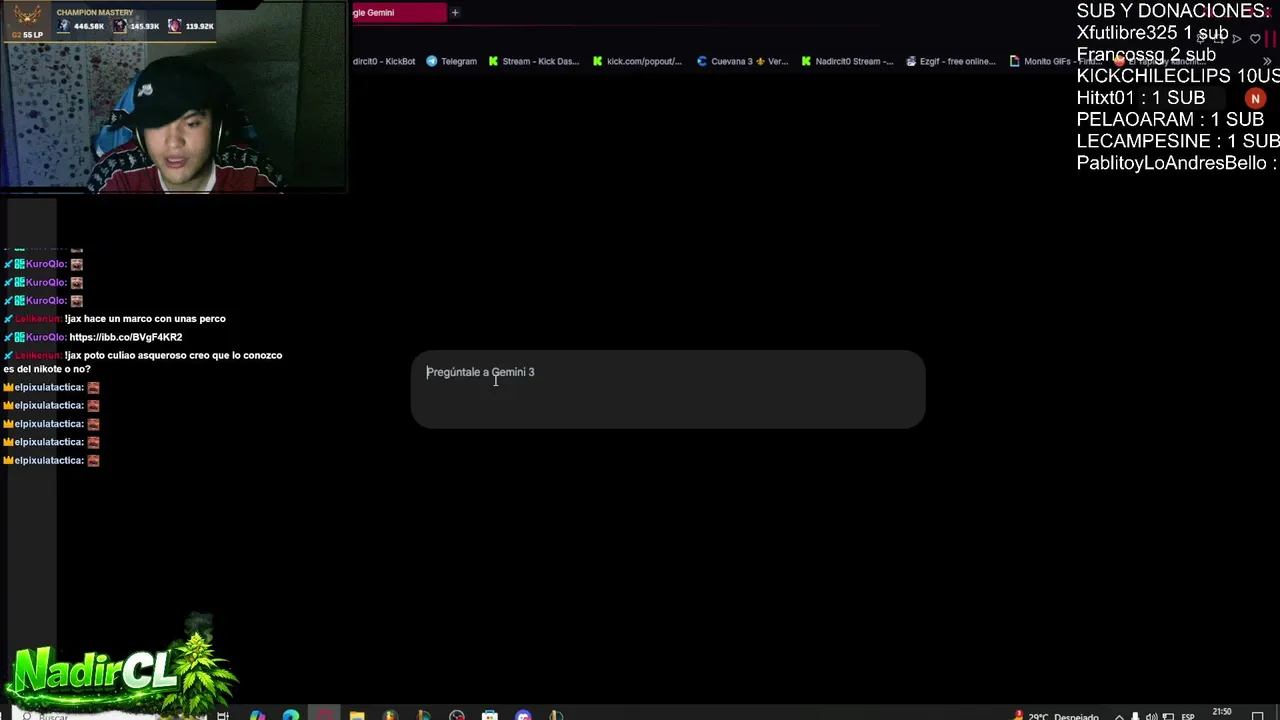Focus the Pregúntale a Gemini 3 input
This screenshot has height=720, width=1280.
tap(668, 389)
